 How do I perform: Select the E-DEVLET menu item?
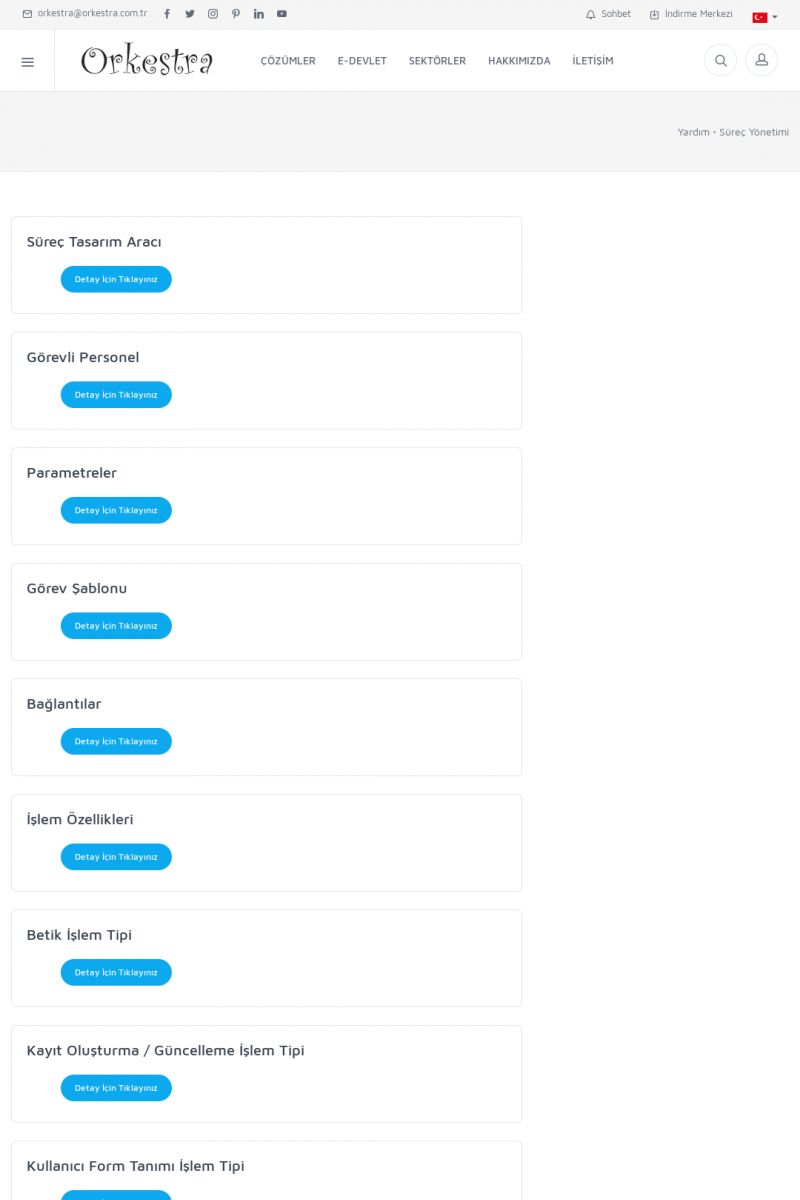coord(362,61)
